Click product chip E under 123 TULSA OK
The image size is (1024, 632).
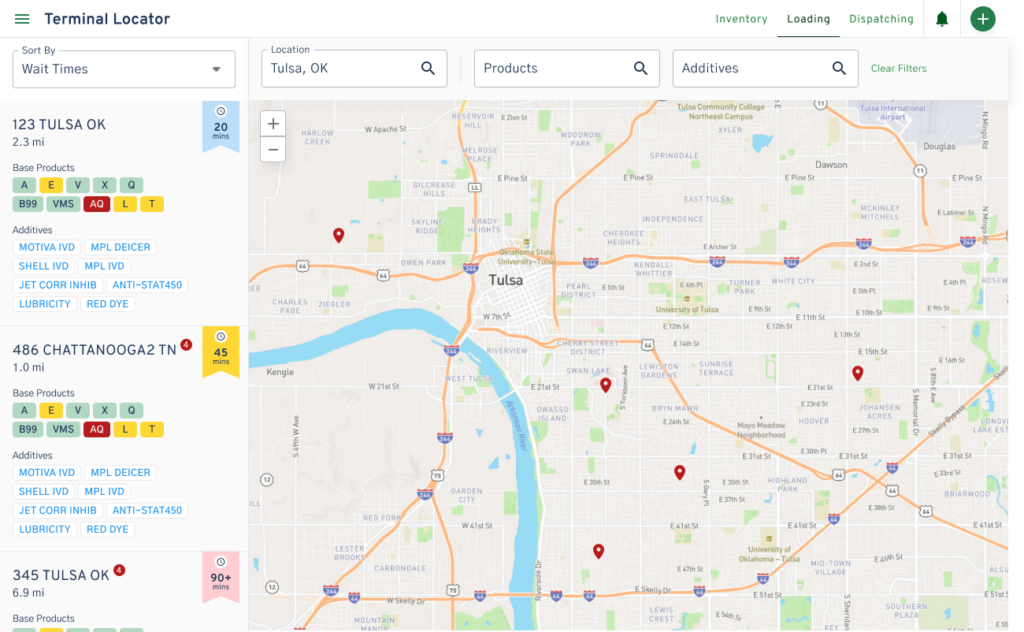click(x=51, y=185)
